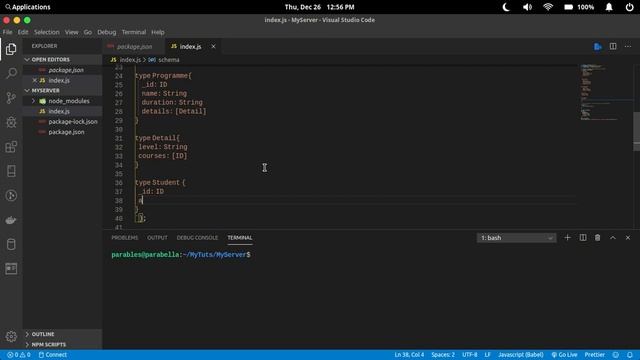Switch to the Problems panel tab
The height and width of the screenshot is (360, 640).
(x=125, y=238)
